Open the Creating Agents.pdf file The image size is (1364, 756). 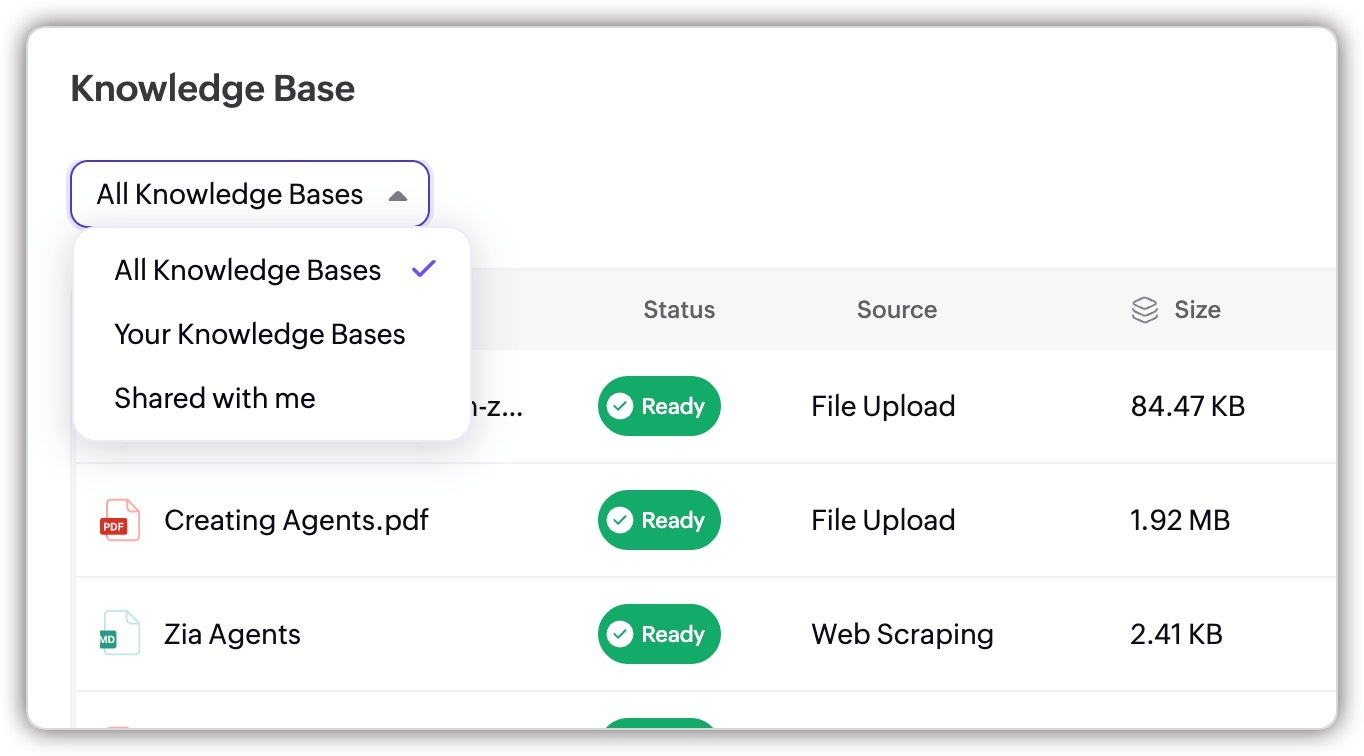(296, 521)
